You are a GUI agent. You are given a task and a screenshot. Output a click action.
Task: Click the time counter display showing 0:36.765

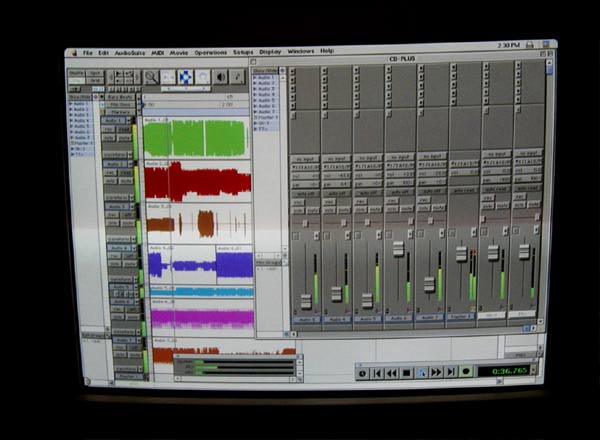508,372
